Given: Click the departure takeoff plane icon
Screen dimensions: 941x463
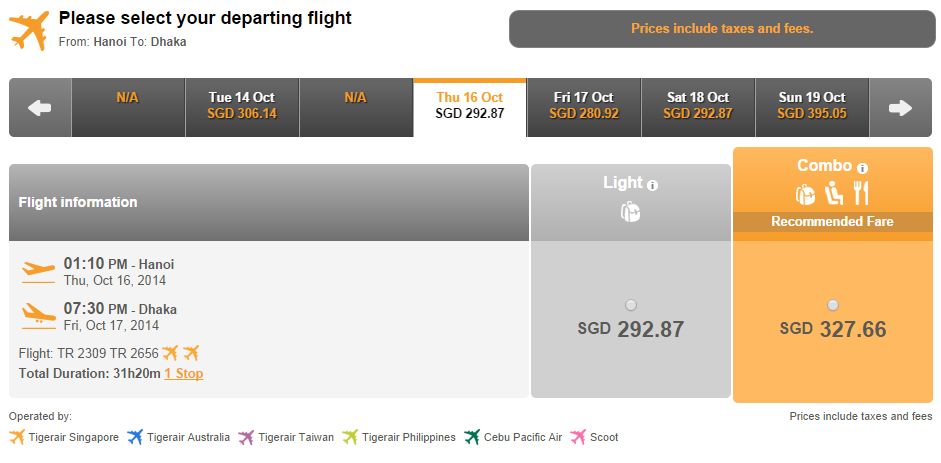Looking at the screenshot, I should [x=38, y=271].
